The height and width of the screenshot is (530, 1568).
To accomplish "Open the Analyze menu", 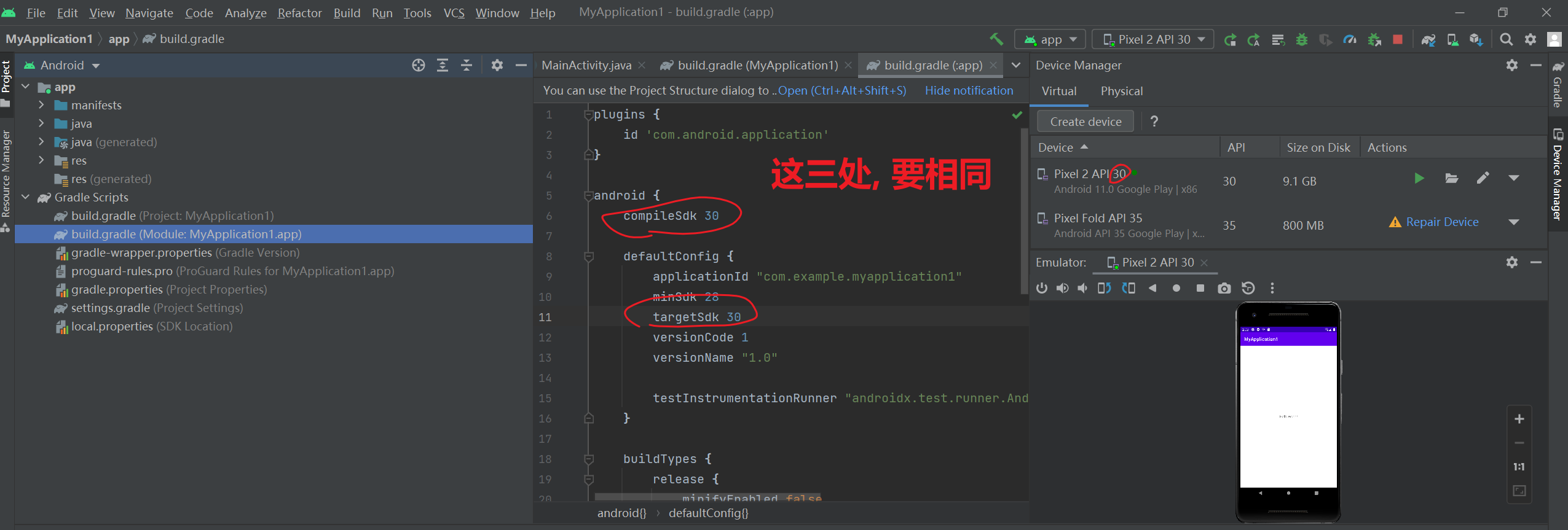I will 245,13.
